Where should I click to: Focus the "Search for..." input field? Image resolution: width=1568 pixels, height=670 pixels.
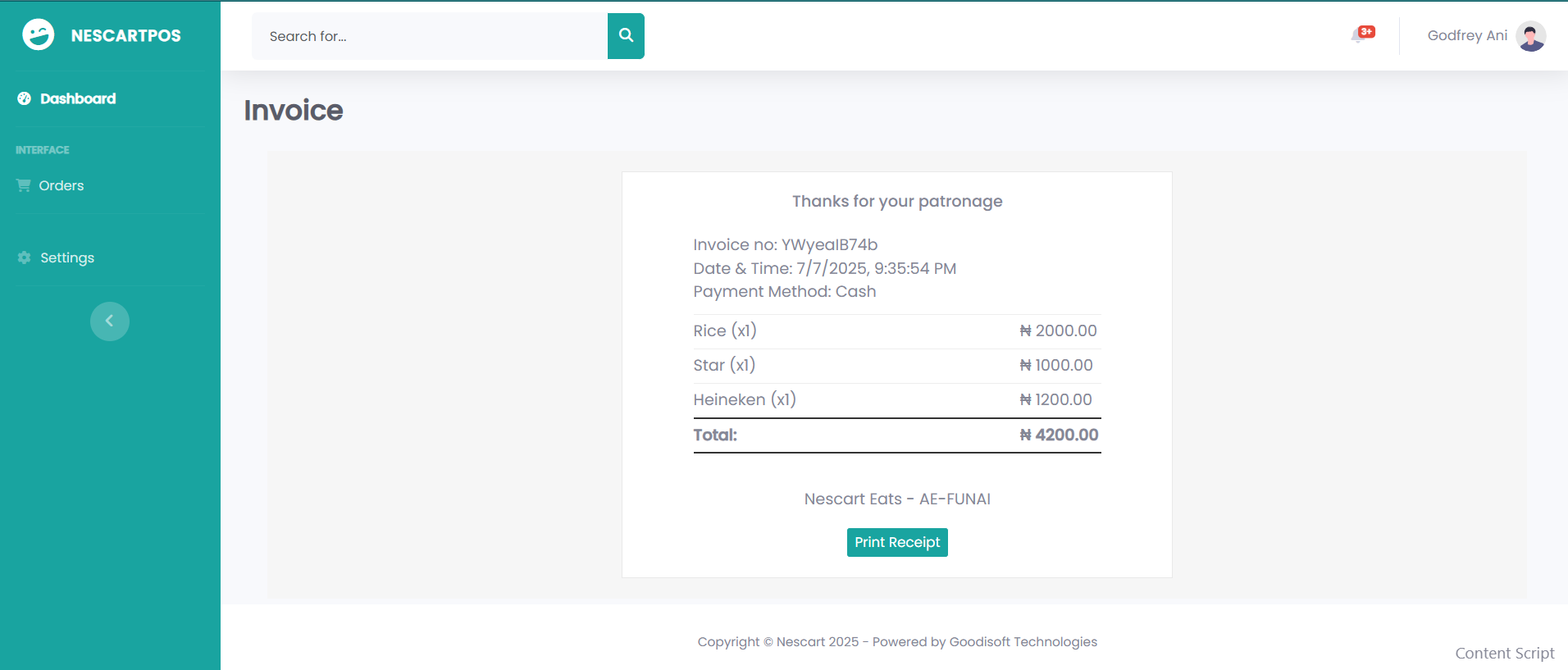[430, 36]
